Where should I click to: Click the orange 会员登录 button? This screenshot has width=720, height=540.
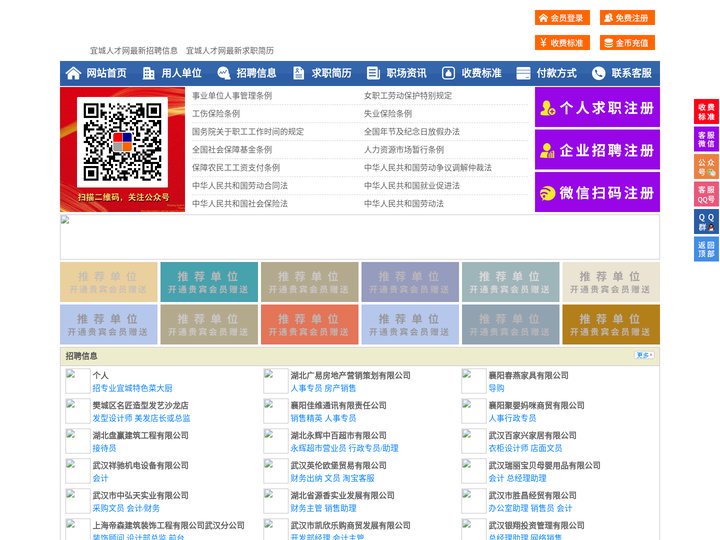(x=562, y=18)
